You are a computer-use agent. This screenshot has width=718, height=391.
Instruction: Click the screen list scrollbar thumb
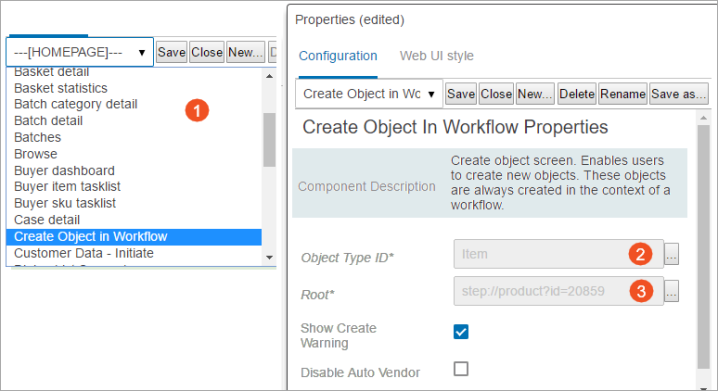(269, 140)
